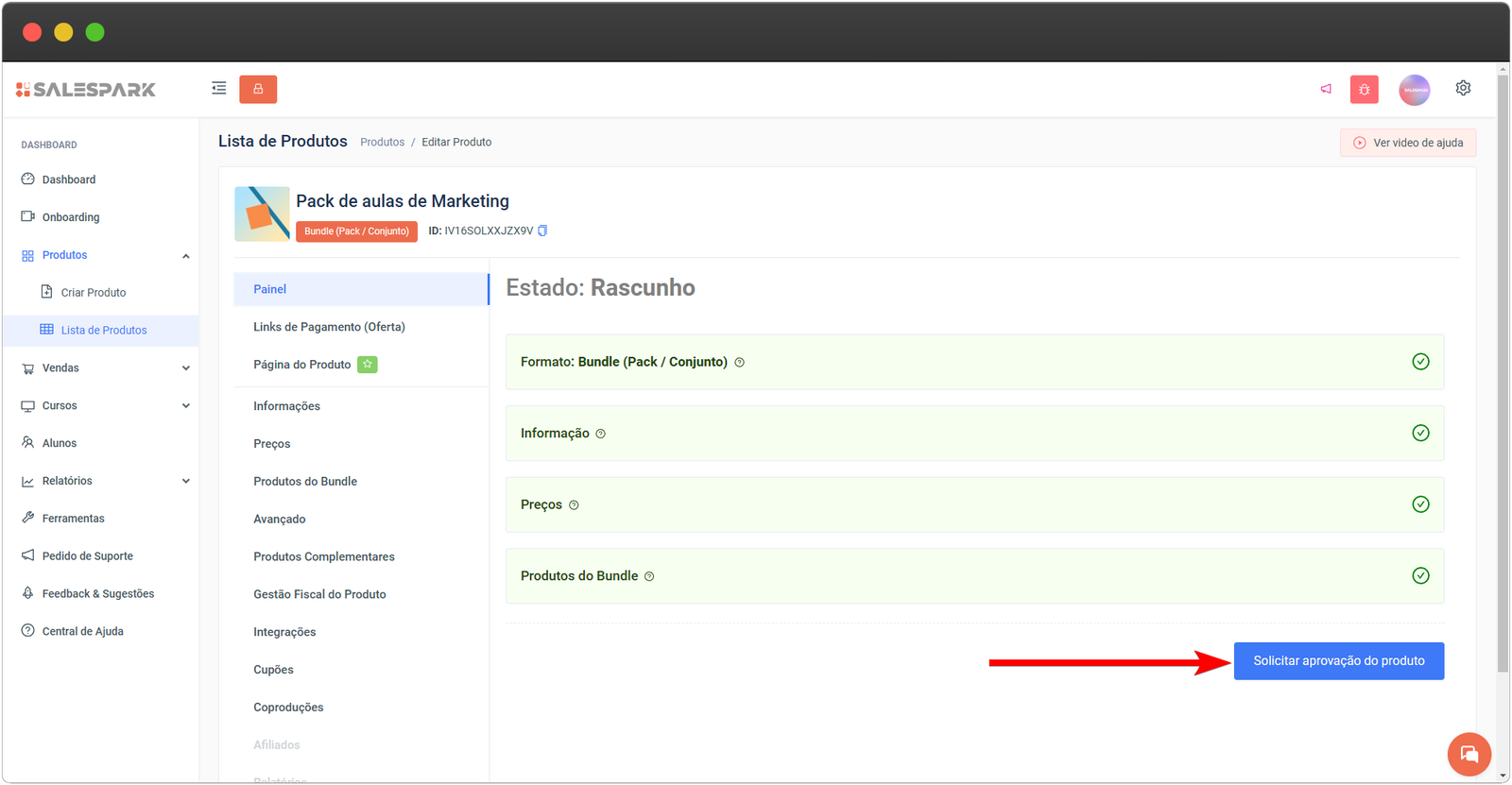The height and width of the screenshot is (785, 1512).
Task: Collapse the Produtos sidebar section
Action: [185, 256]
